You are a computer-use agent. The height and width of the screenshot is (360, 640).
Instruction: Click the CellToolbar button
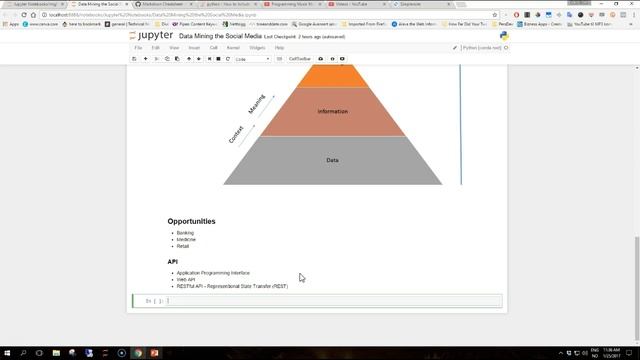[x=300, y=59]
